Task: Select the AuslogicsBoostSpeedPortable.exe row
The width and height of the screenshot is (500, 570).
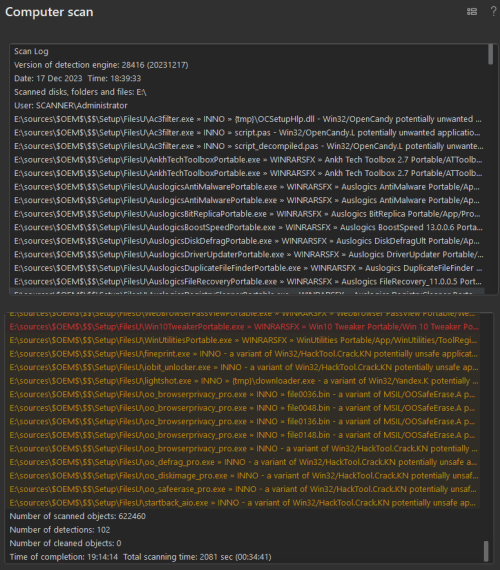Action: [248, 228]
